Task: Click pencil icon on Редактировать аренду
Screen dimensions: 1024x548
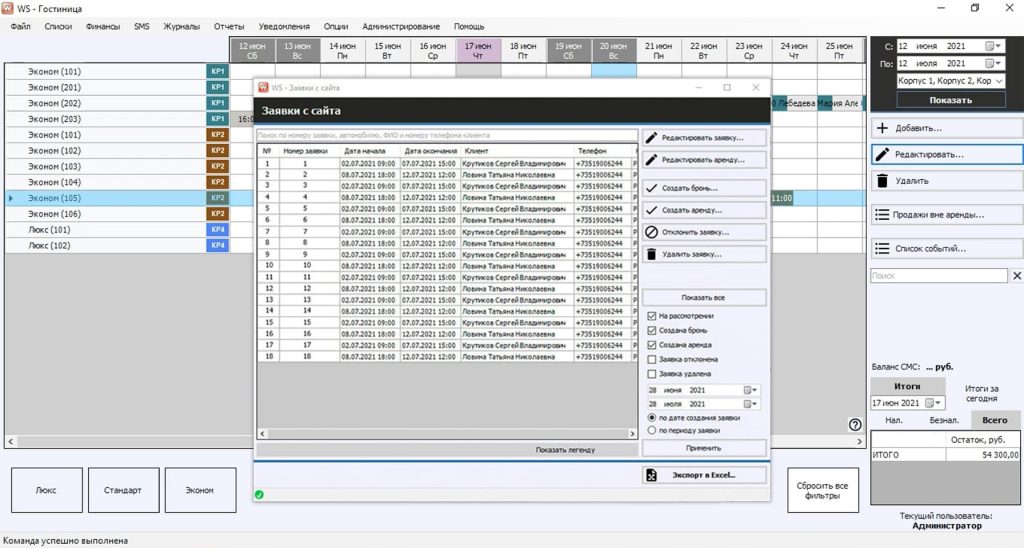Action: pyautogui.click(x=651, y=159)
